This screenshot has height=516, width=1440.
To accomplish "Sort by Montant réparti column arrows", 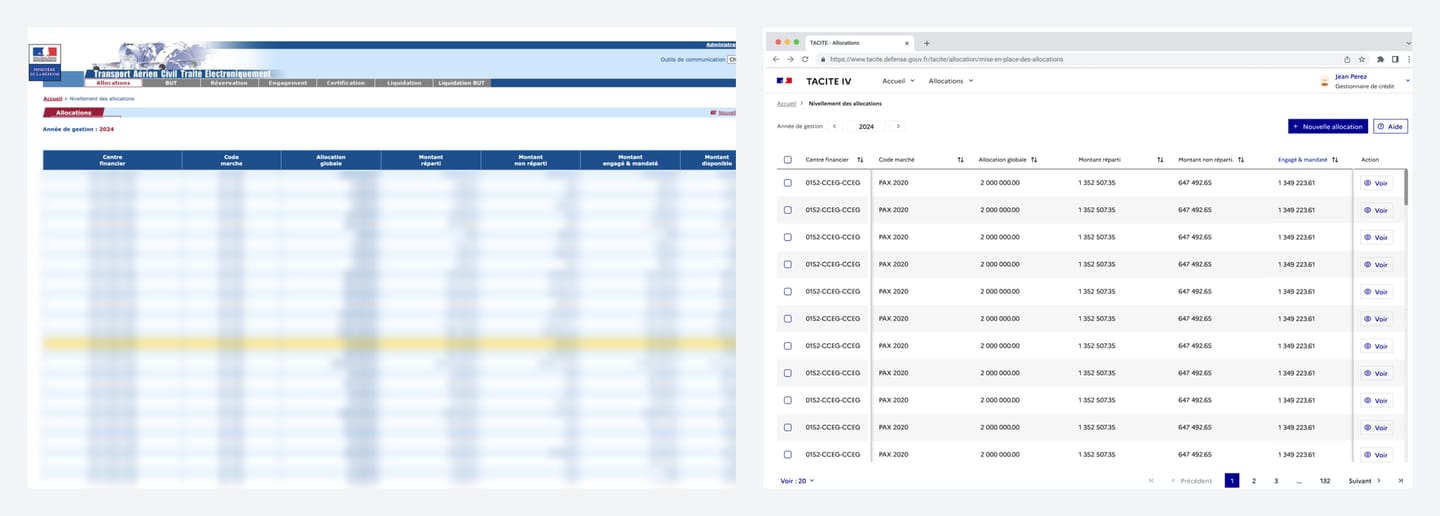I will click(1160, 160).
